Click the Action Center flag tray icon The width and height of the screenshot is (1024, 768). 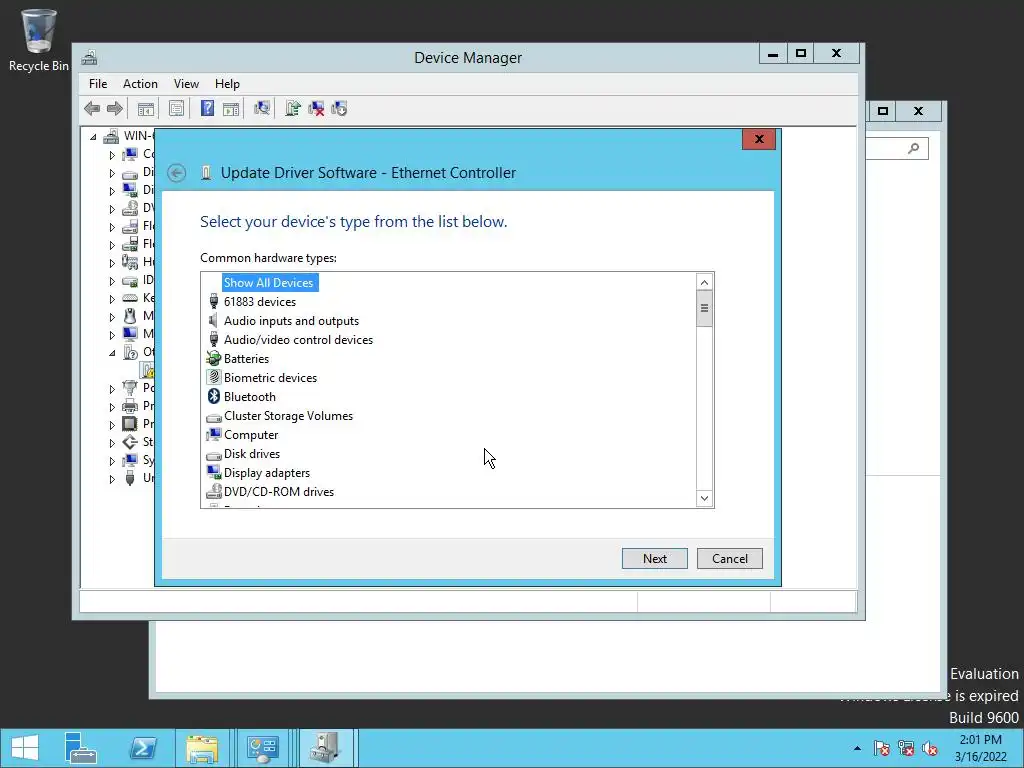pos(881,748)
